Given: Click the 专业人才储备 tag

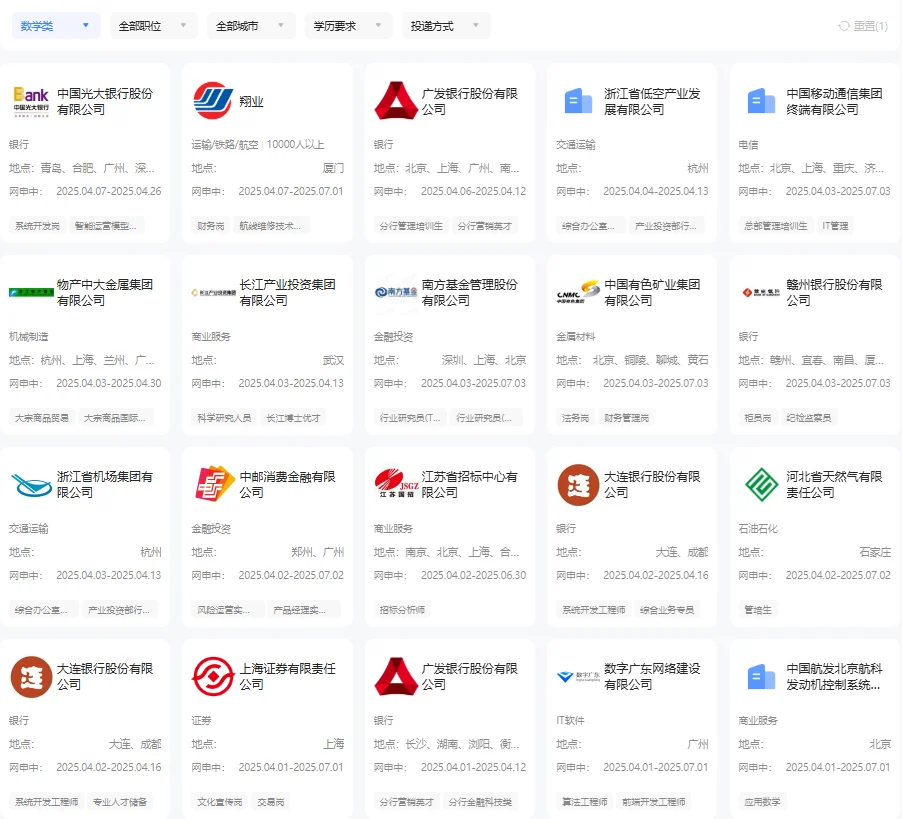Looking at the screenshot, I should [x=120, y=802].
